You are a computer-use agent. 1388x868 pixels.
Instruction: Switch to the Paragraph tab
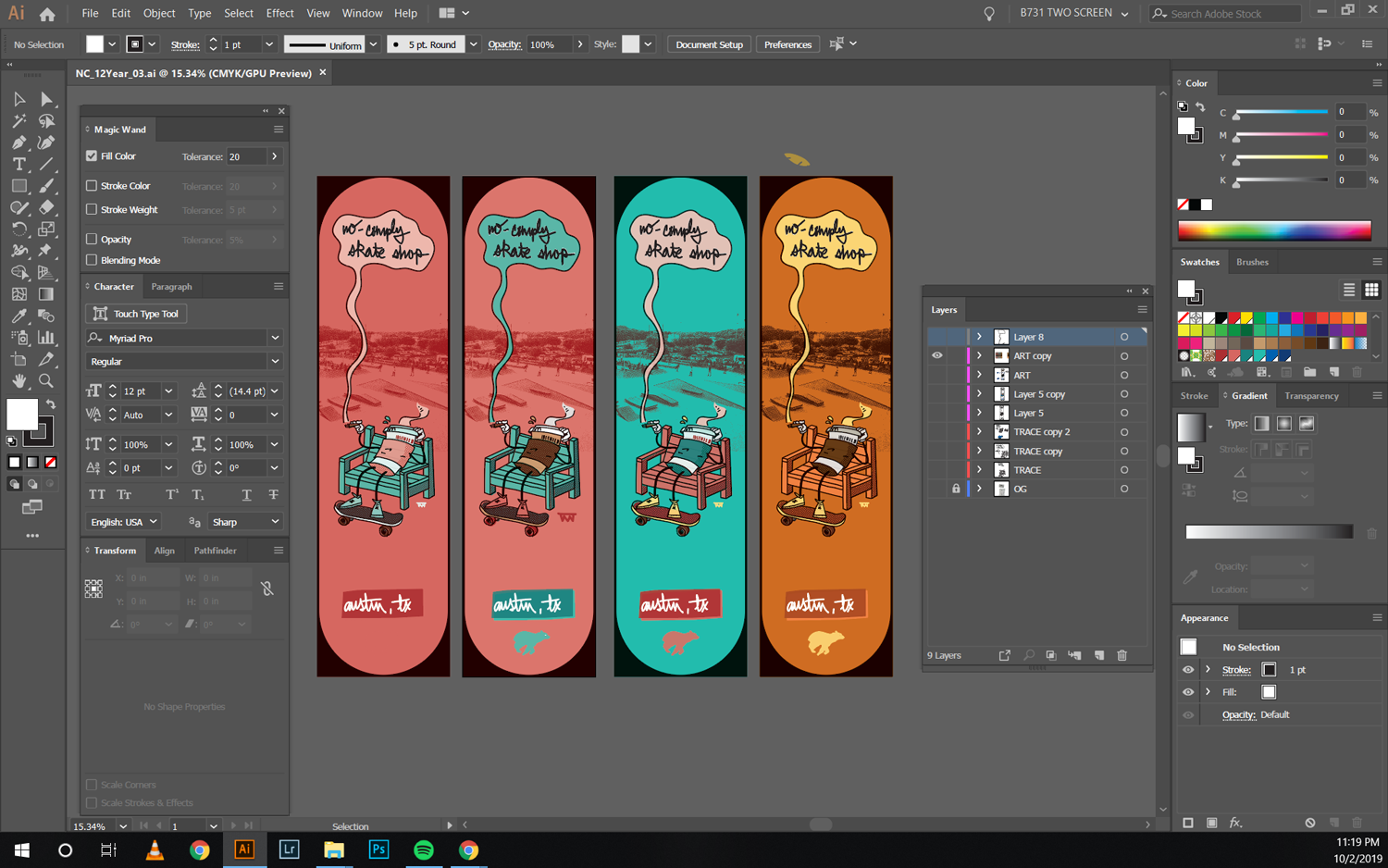(x=171, y=287)
